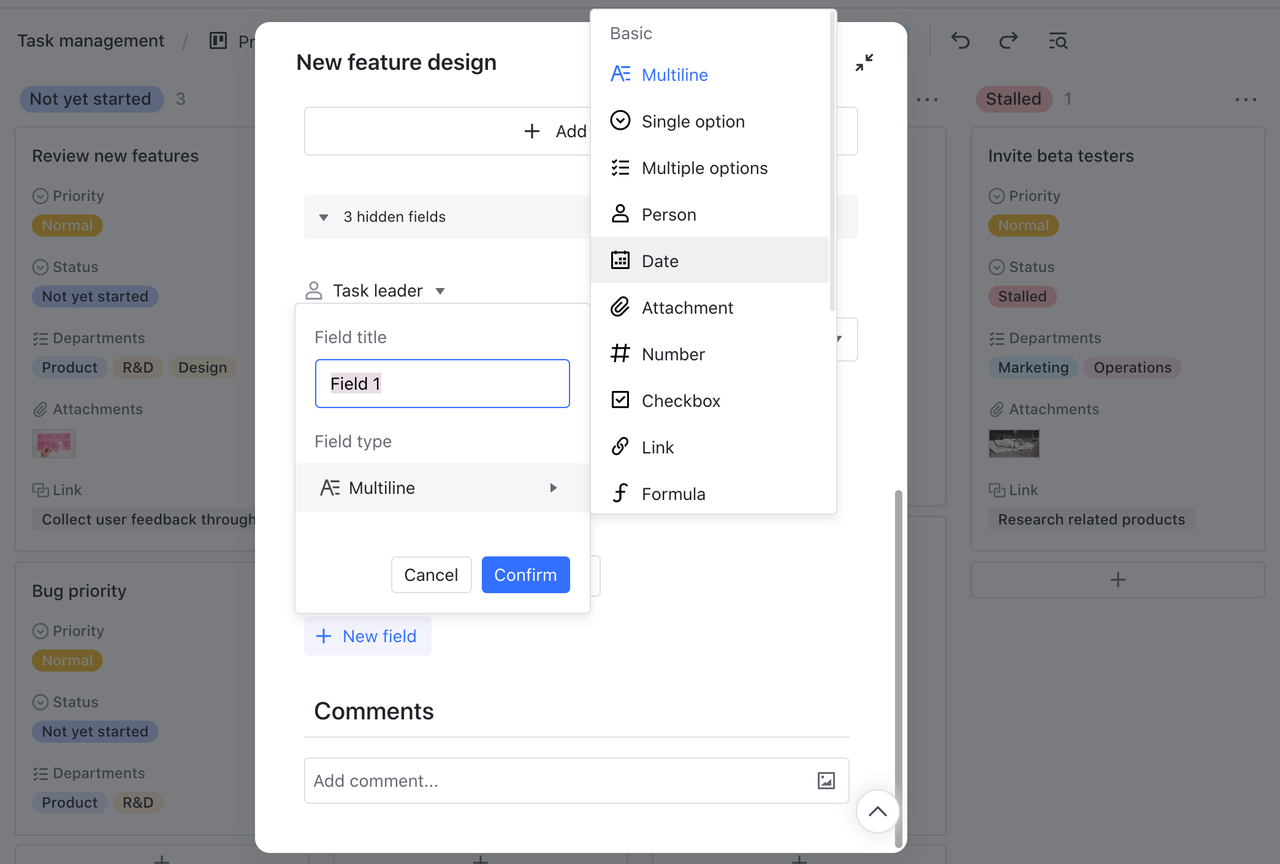Open more options for Stalled column
This screenshot has width=1280, height=864.
[1245, 99]
